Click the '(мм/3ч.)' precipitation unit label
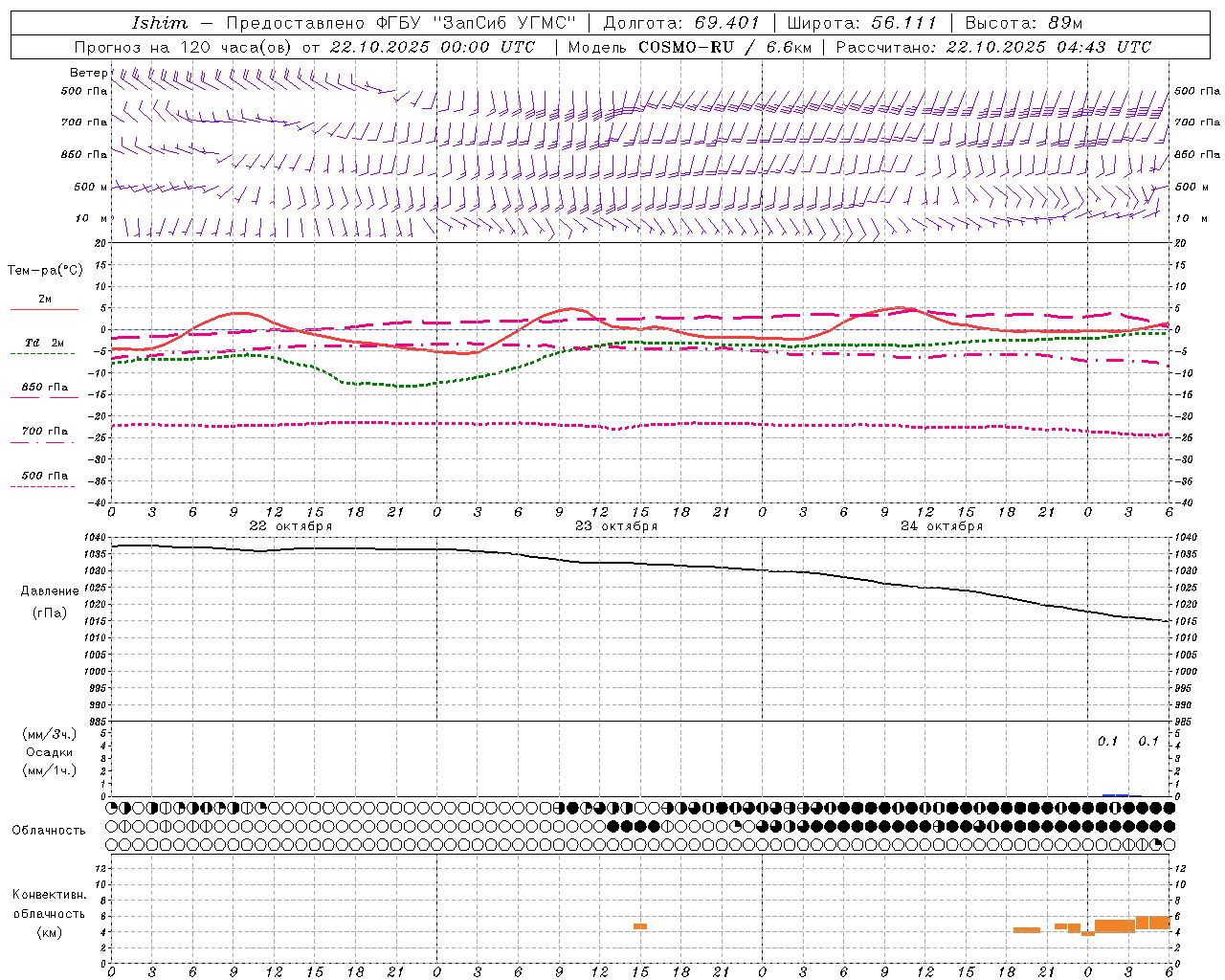The image size is (1225, 980). 49,734
